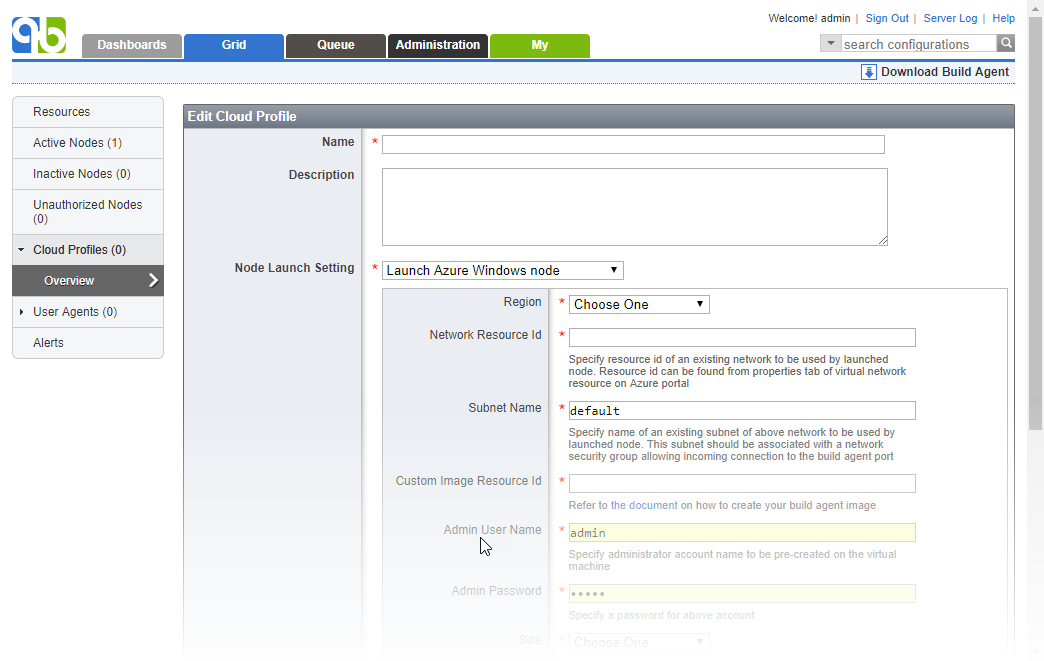Select Resources in the sidebar

pos(88,112)
